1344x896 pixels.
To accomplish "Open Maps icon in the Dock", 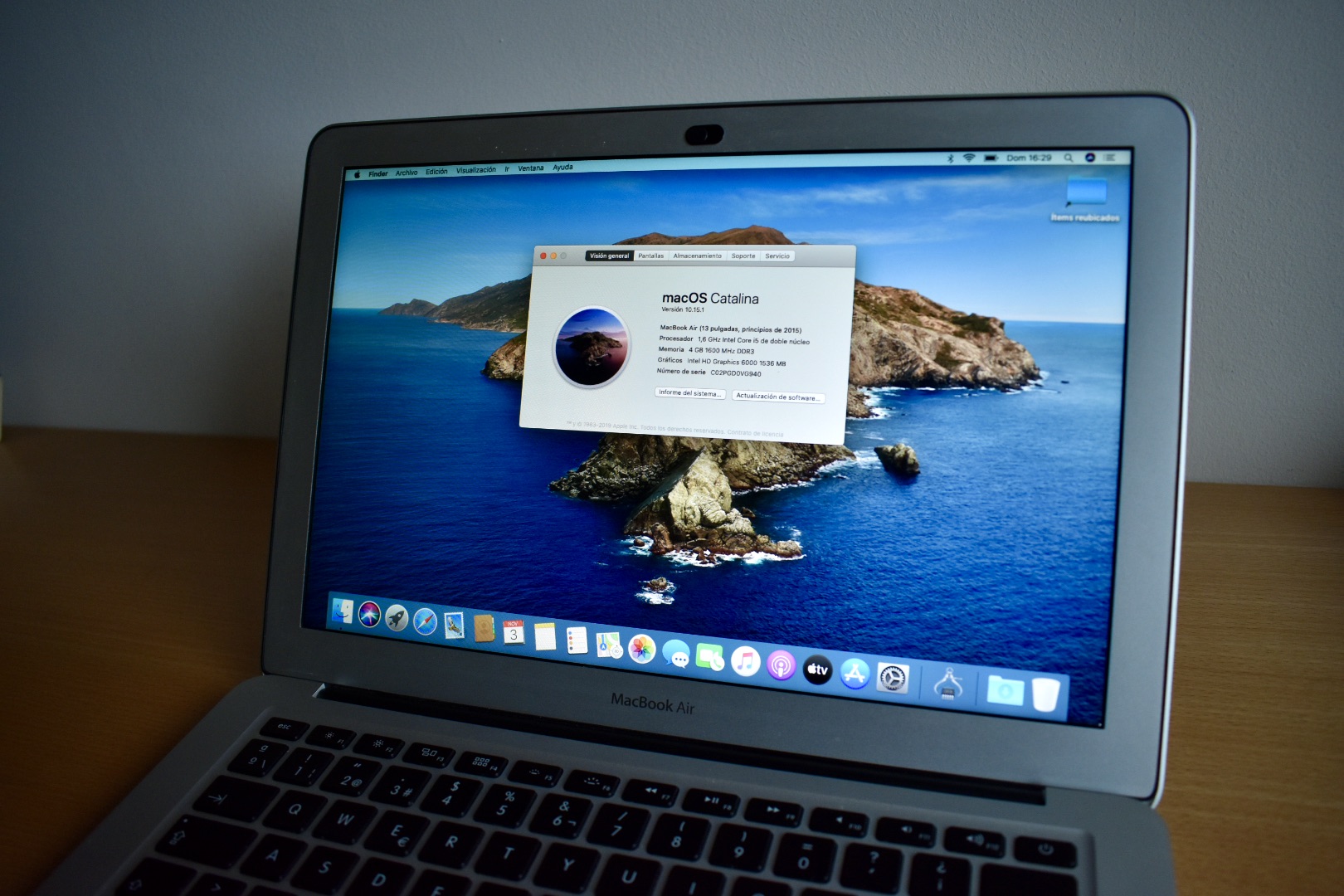I will 609,645.
